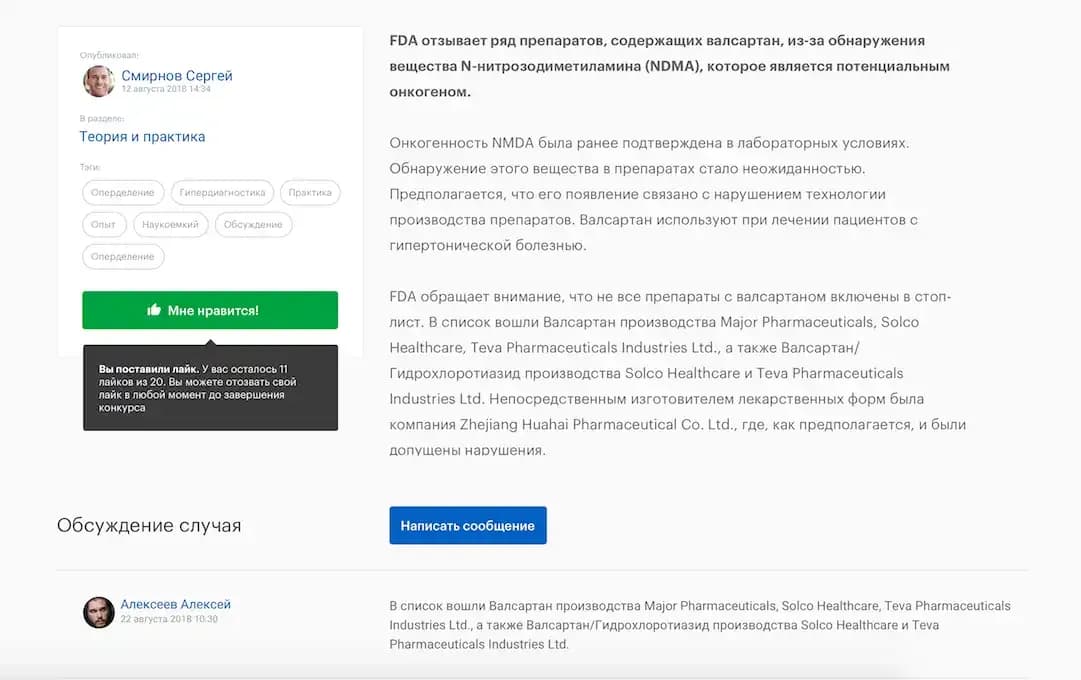This screenshot has width=1081, height=680.
Task: Click the paragraph beginning FDA обращает внимание
Action: (x=678, y=373)
